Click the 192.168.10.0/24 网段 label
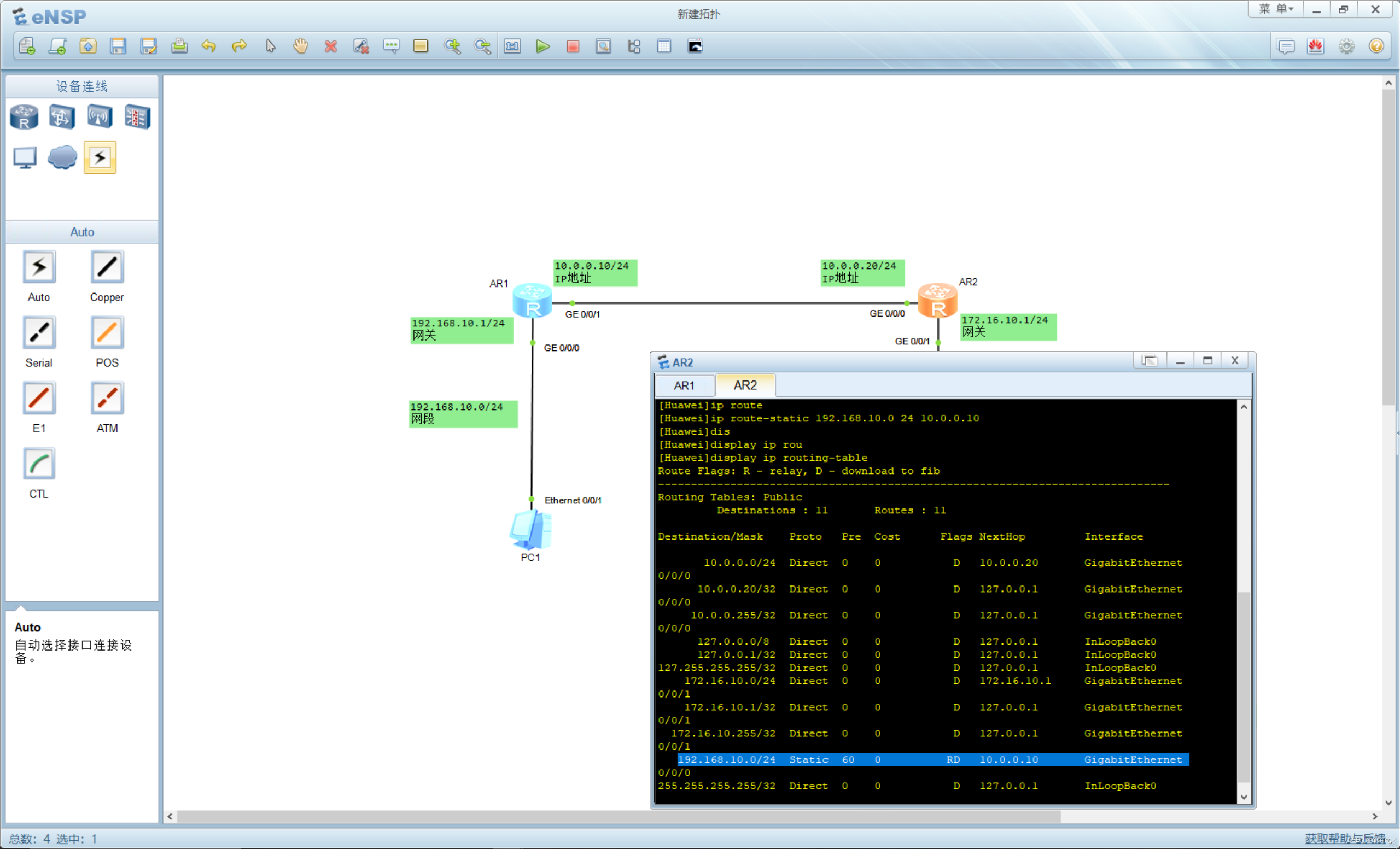 pos(463,413)
